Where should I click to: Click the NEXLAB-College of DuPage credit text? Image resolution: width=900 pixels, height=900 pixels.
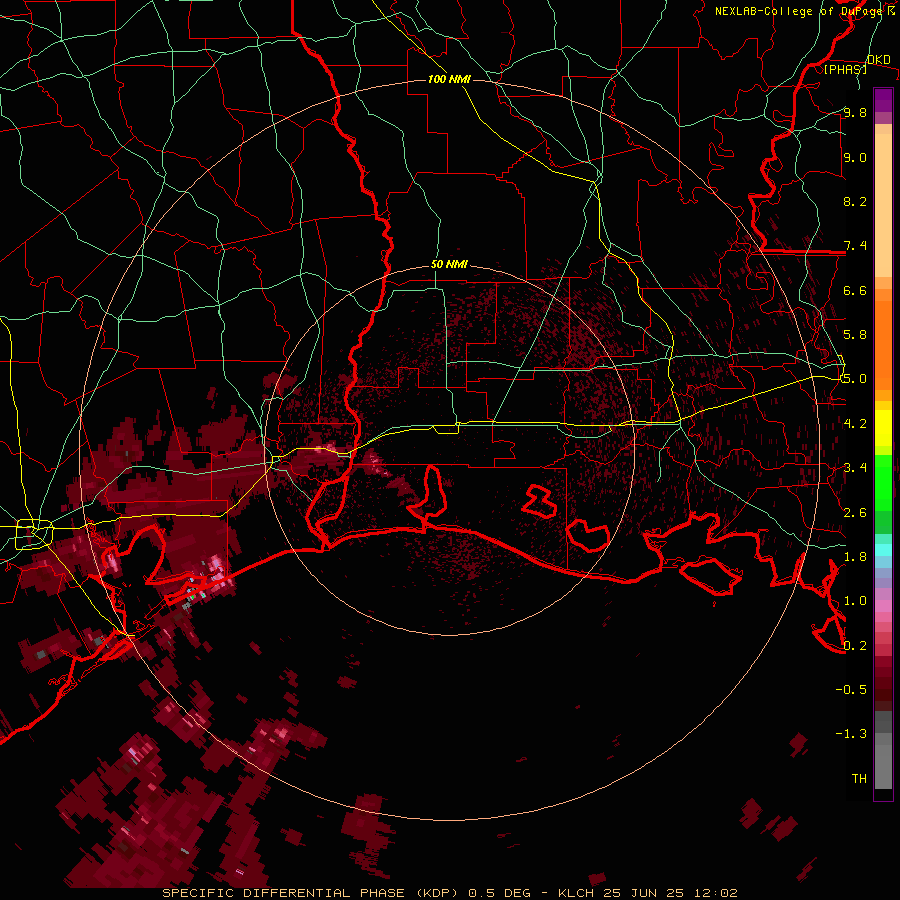click(x=800, y=11)
